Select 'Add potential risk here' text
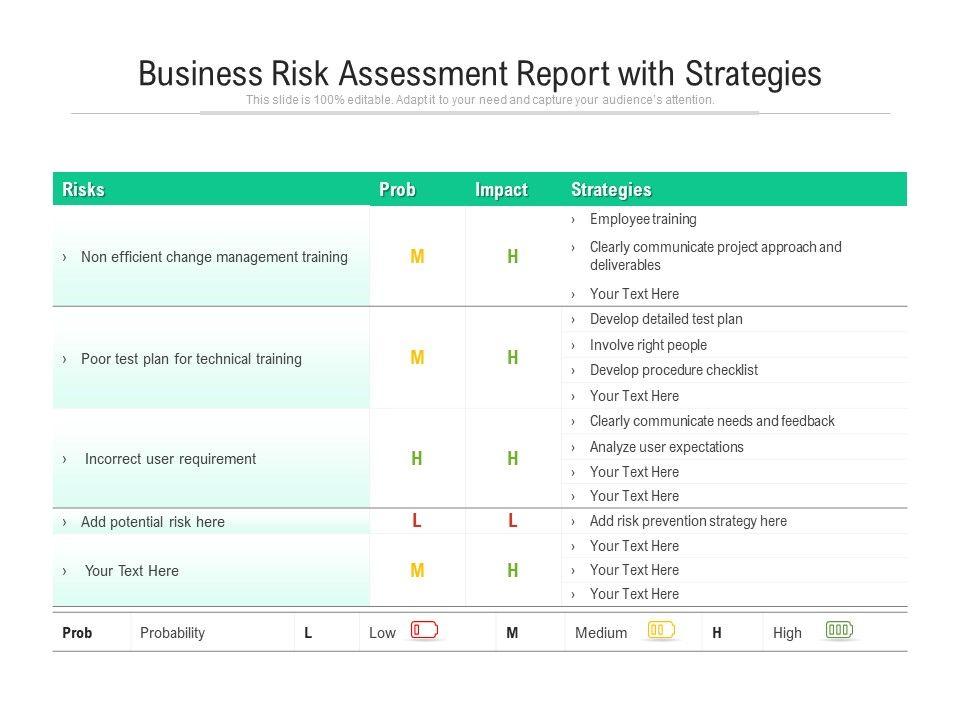This screenshot has height=720, width=960. click(153, 522)
